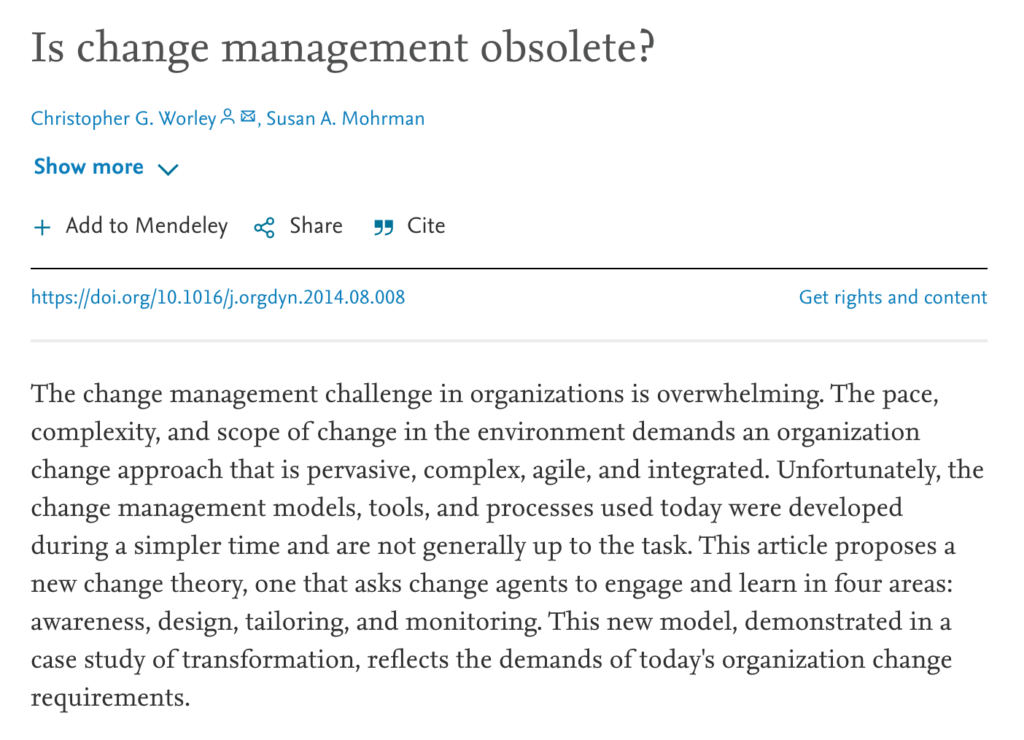Click Christopher G. Worley's name
Image resolution: width=1024 pixels, height=740 pixels.
pyautogui.click(x=123, y=117)
